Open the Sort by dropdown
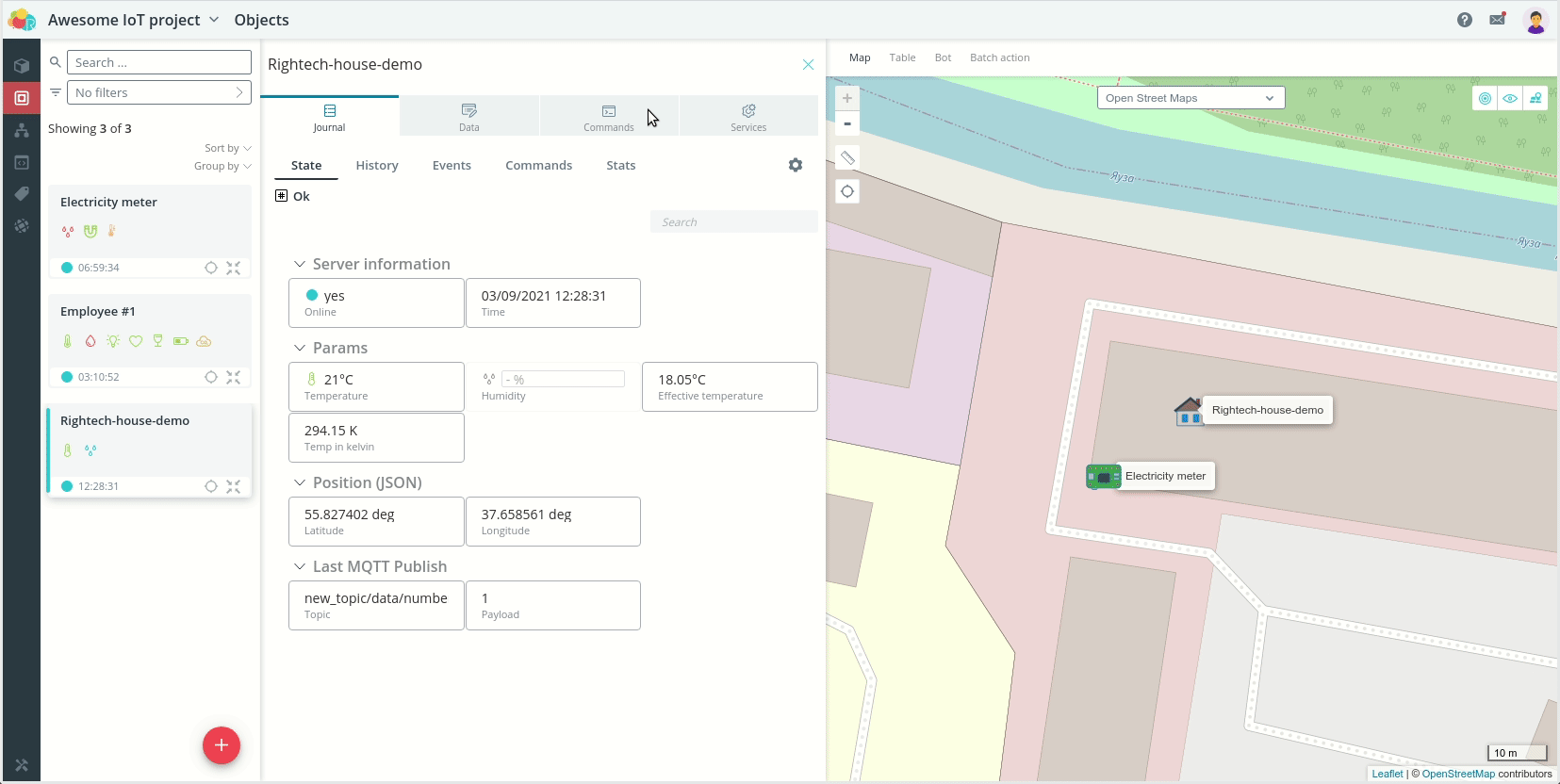The height and width of the screenshot is (784, 1560). tap(227, 148)
